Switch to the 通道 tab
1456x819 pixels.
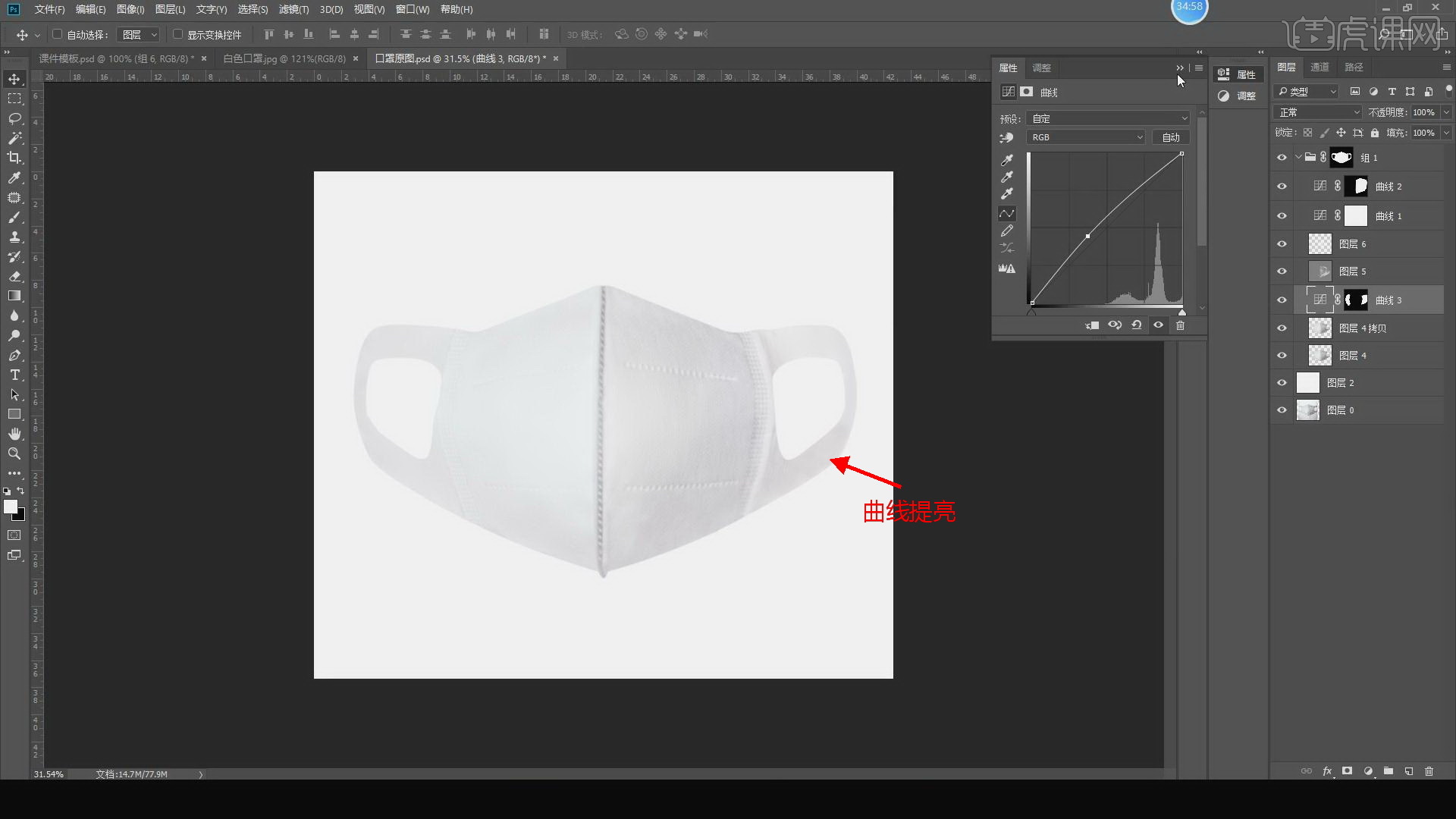(1319, 67)
